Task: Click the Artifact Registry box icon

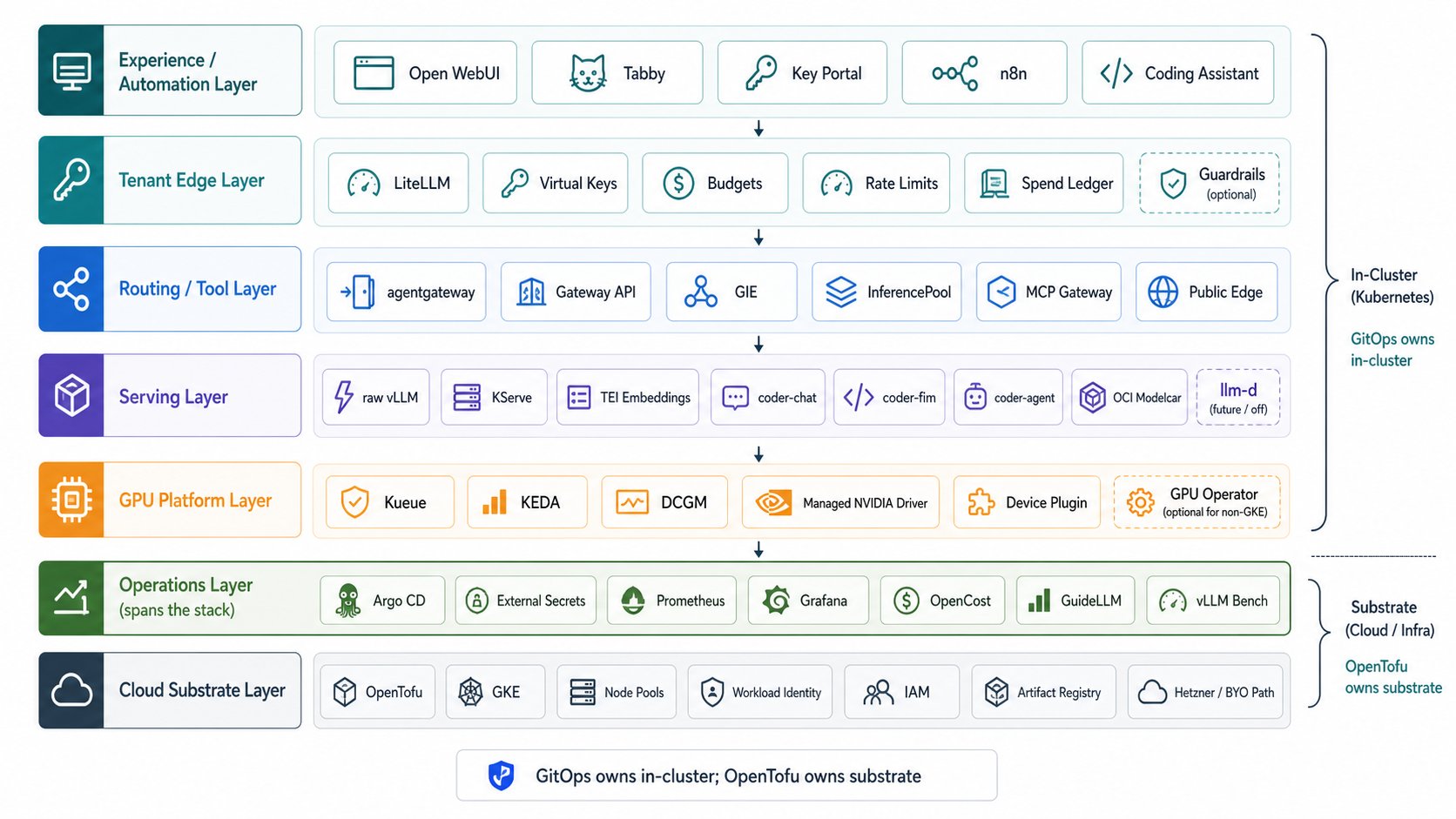Action: click(997, 692)
